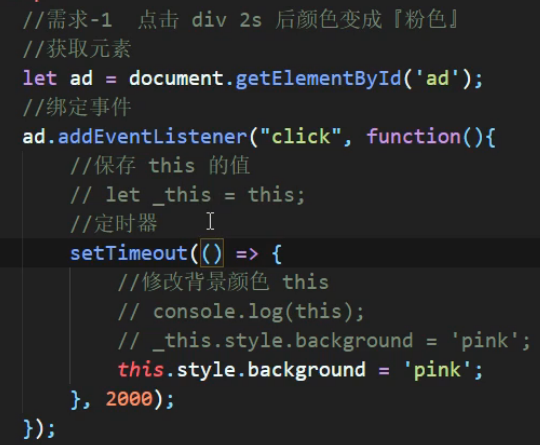540x445 pixels.
Task: Click 'getElementById' in the document call
Action: coord(319,79)
